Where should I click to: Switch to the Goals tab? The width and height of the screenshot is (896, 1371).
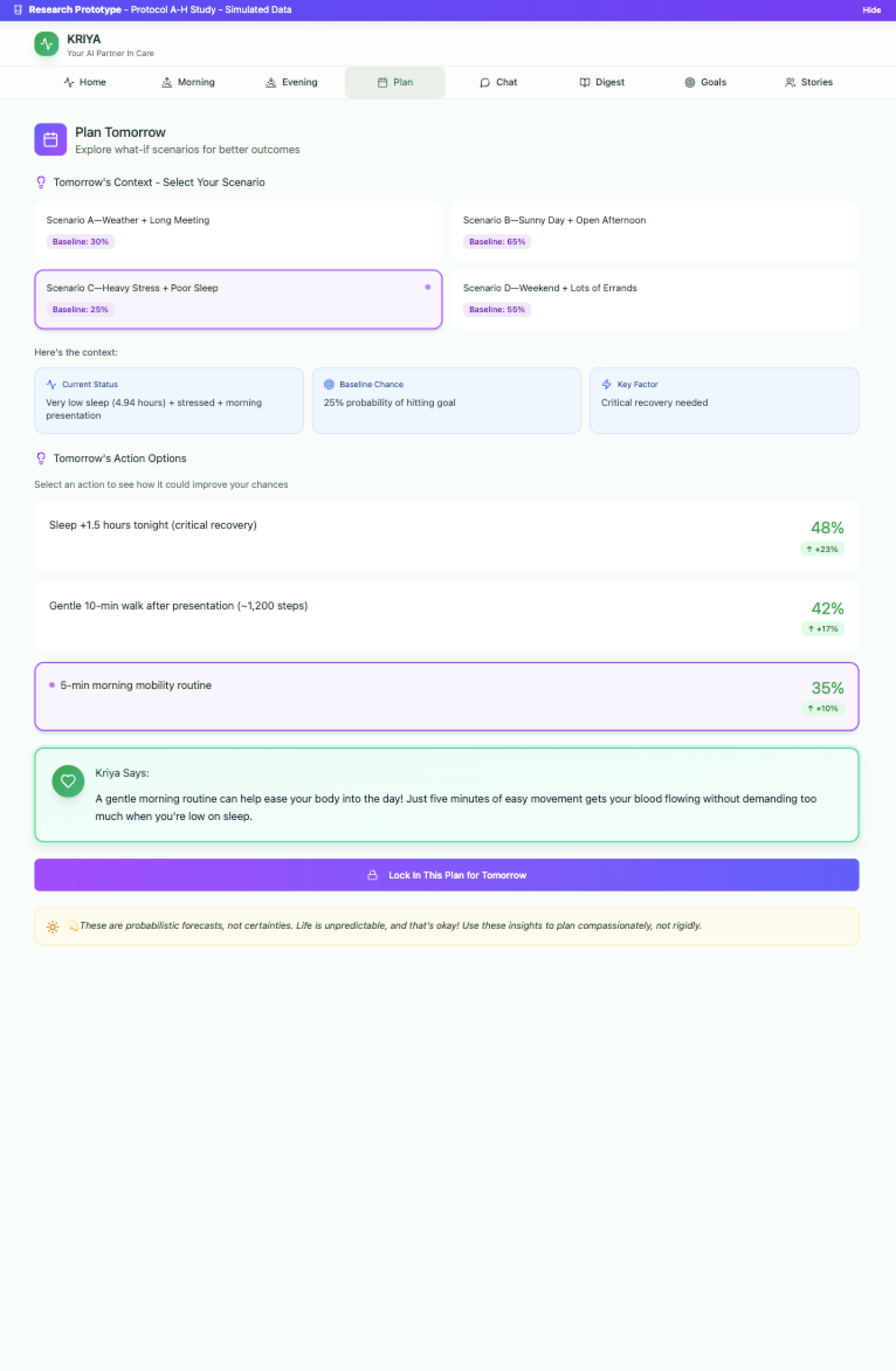706,82
